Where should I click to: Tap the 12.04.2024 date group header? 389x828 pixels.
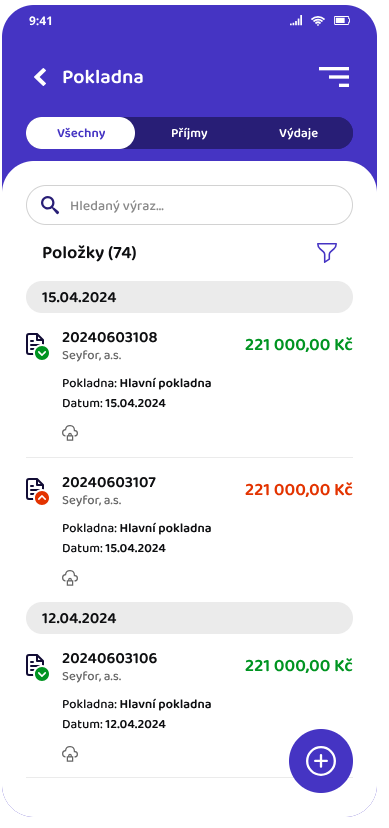(189, 618)
